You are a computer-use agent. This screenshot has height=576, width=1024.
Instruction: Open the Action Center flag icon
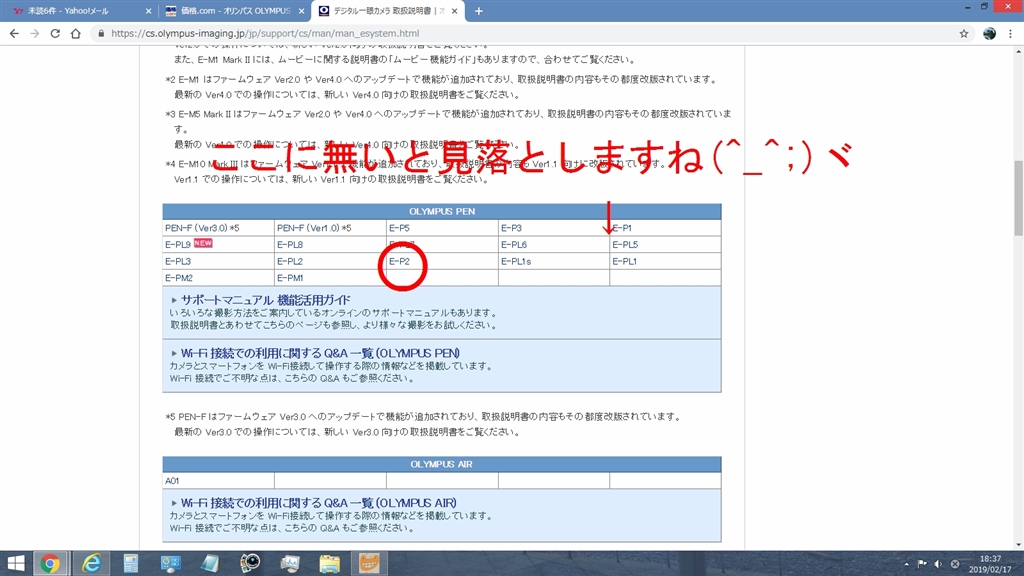tap(922, 564)
